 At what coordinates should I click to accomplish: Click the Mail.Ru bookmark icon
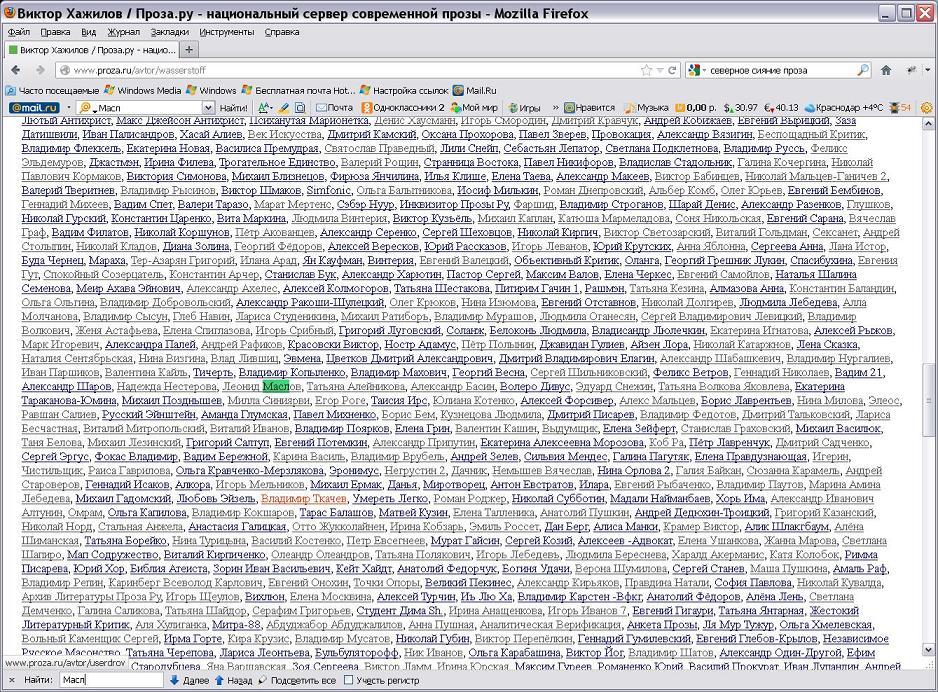[x=458, y=90]
